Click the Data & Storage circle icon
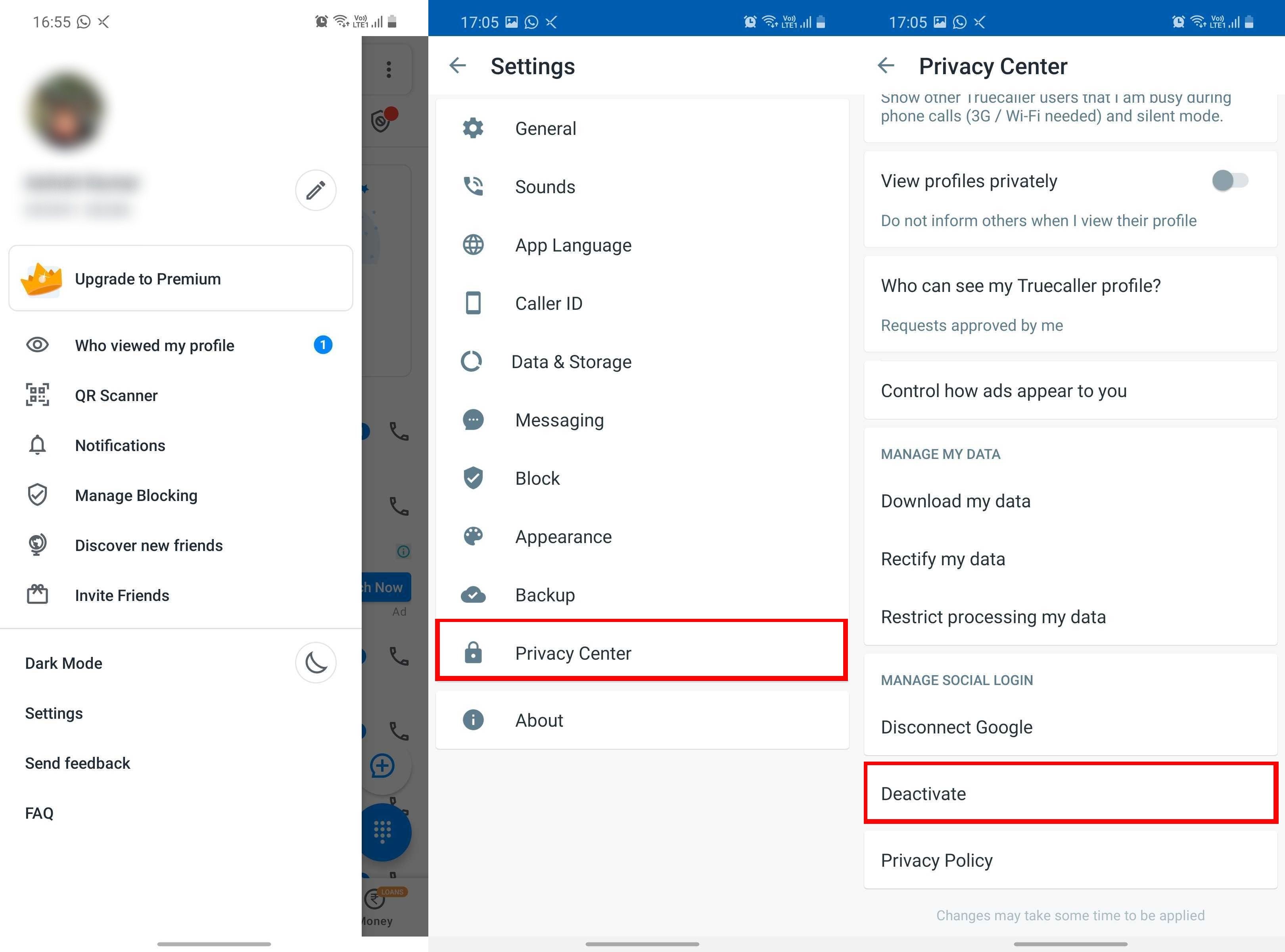The width and height of the screenshot is (1285, 952). (471, 361)
